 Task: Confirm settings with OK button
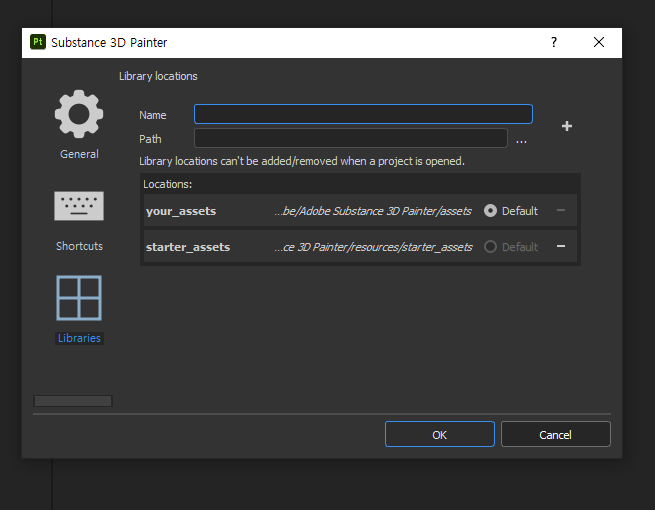[x=439, y=434]
